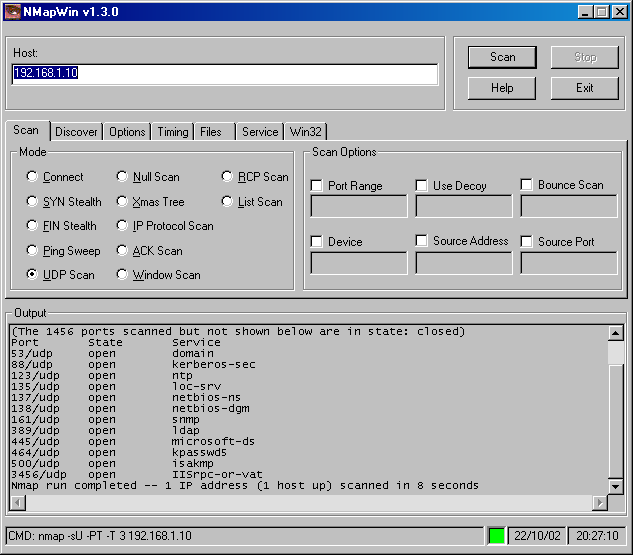Click the output scroll up arrow
The height and width of the screenshot is (555, 633).
(615, 331)
